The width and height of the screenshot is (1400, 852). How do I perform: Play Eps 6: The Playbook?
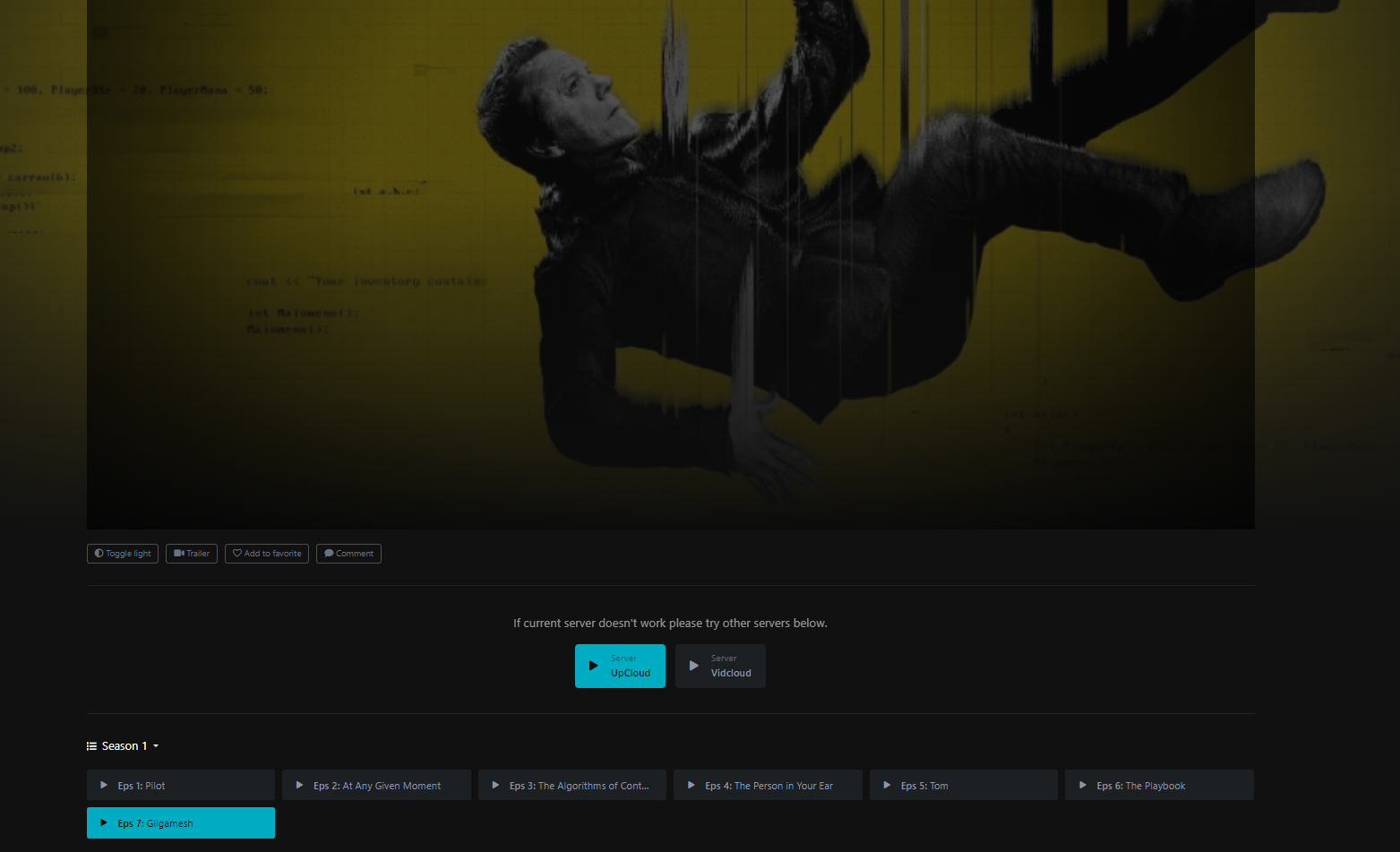[x=1159, y=786]
